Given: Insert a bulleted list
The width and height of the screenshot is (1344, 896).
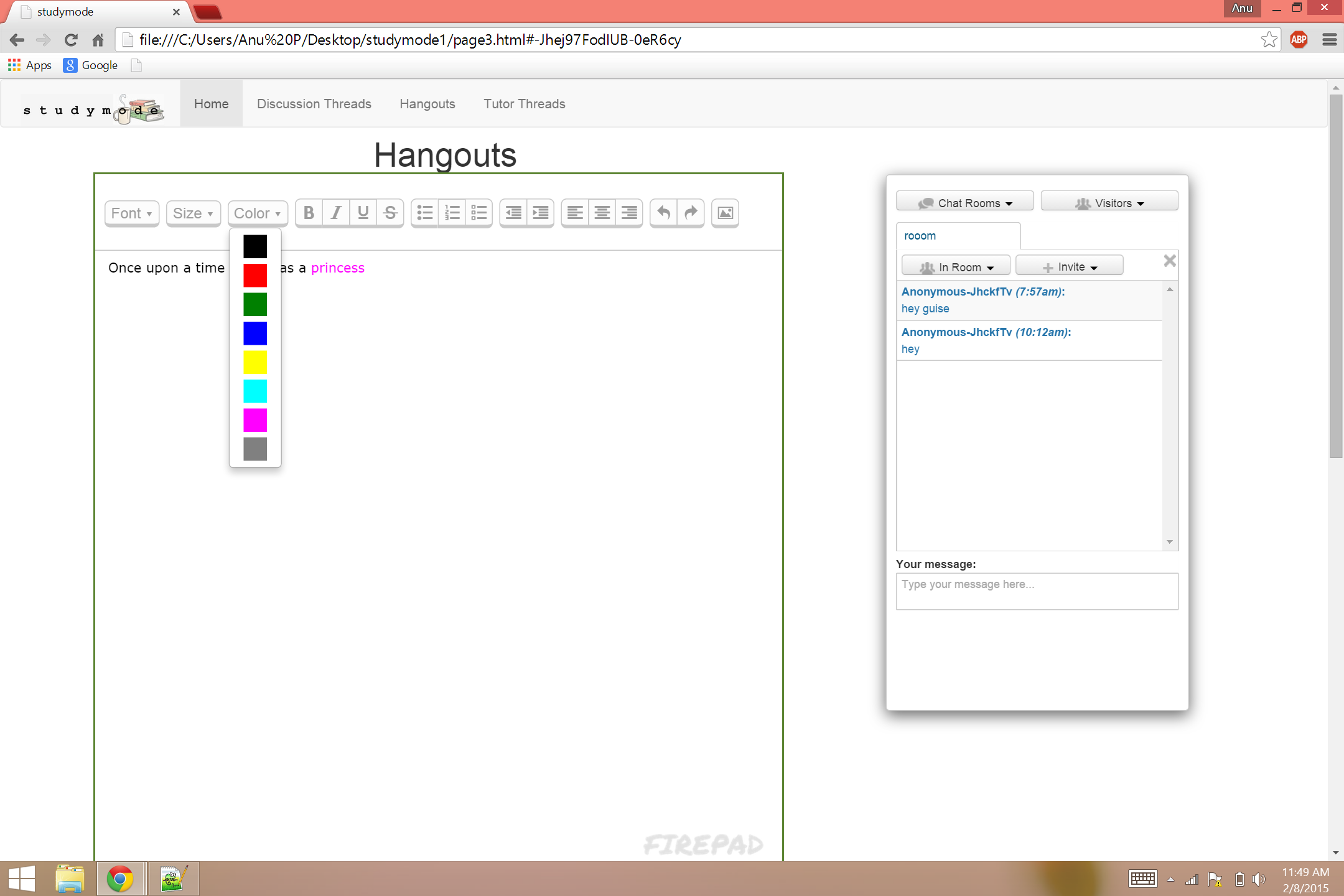Looking at the screenshot, I should pyautogui.click(x=425, y=213).
